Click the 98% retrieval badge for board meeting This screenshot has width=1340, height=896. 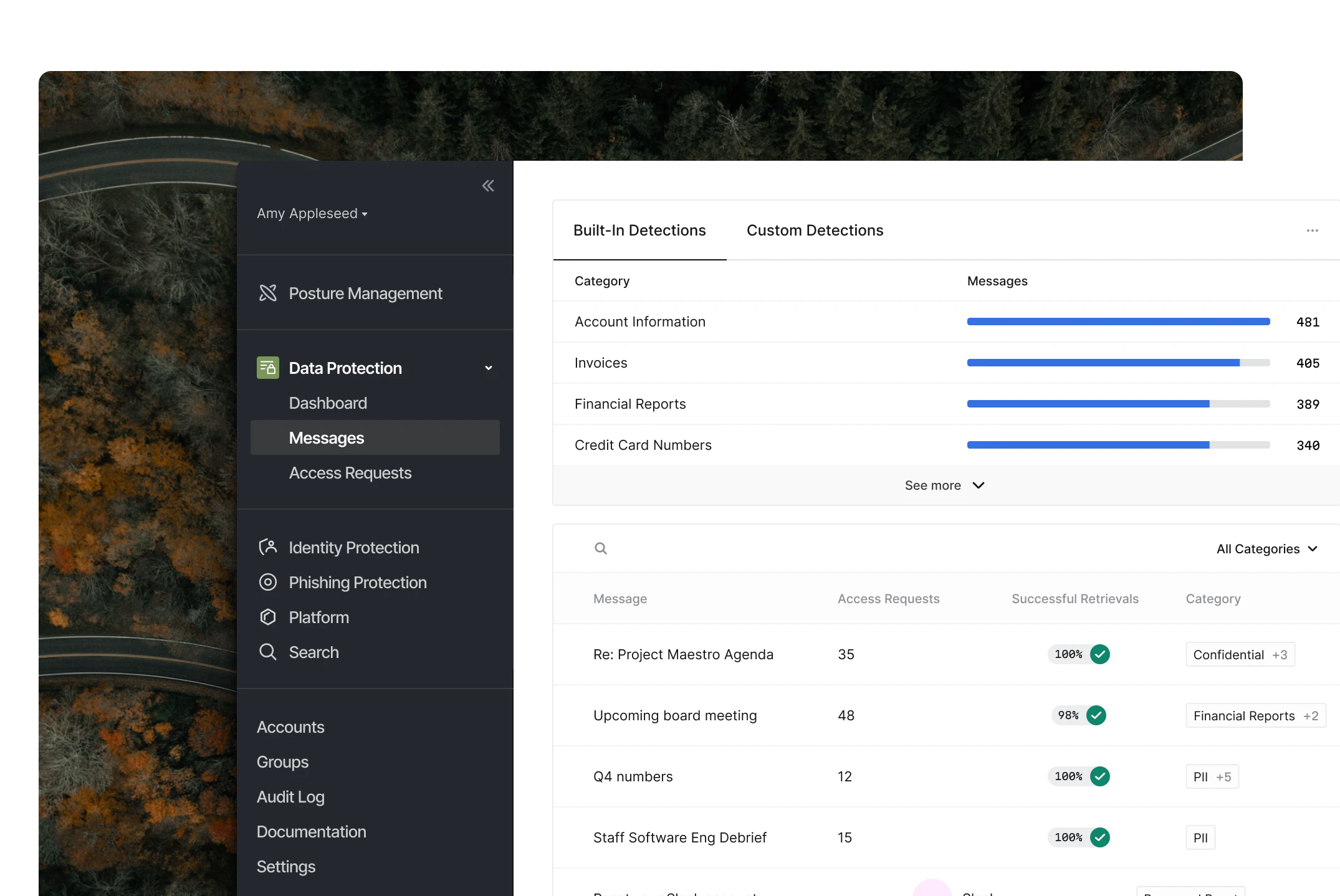(x=1078, y=715)
